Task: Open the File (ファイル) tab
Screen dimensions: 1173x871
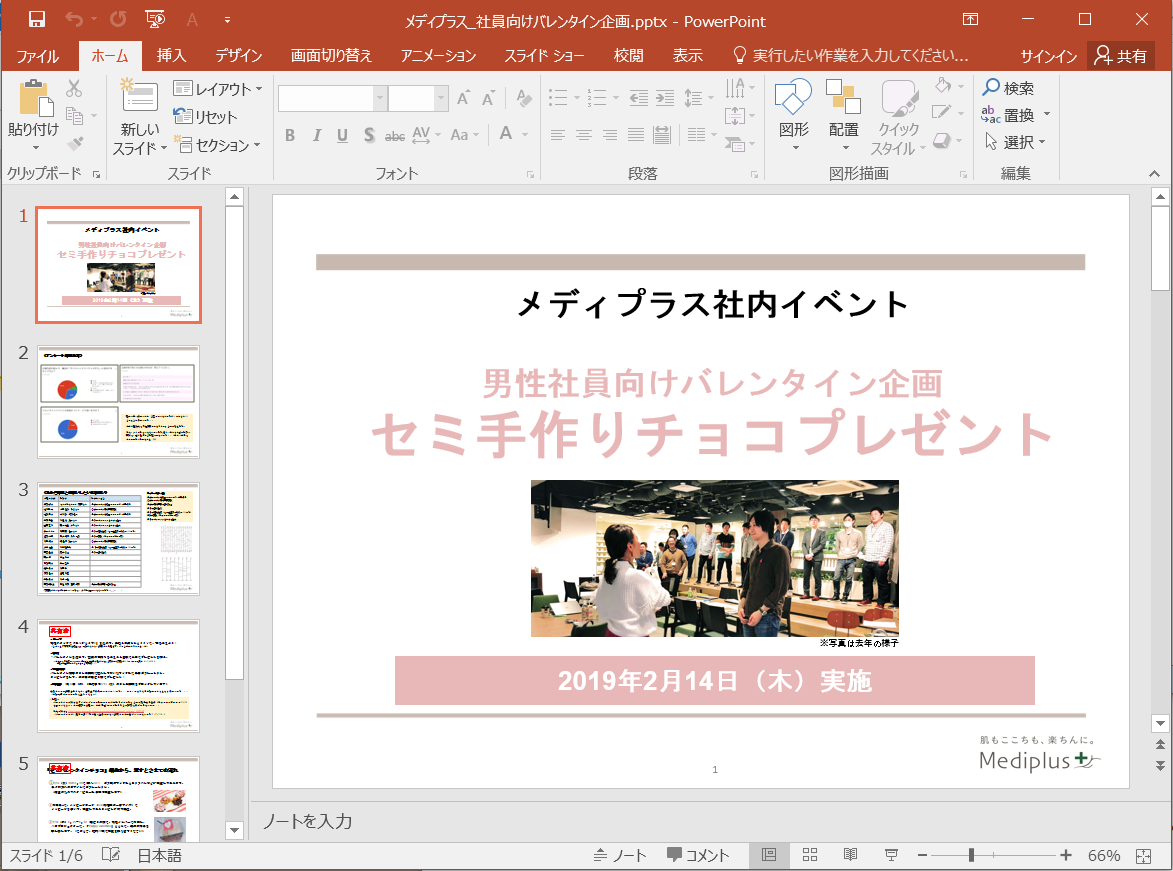Action: coord(37,56)
